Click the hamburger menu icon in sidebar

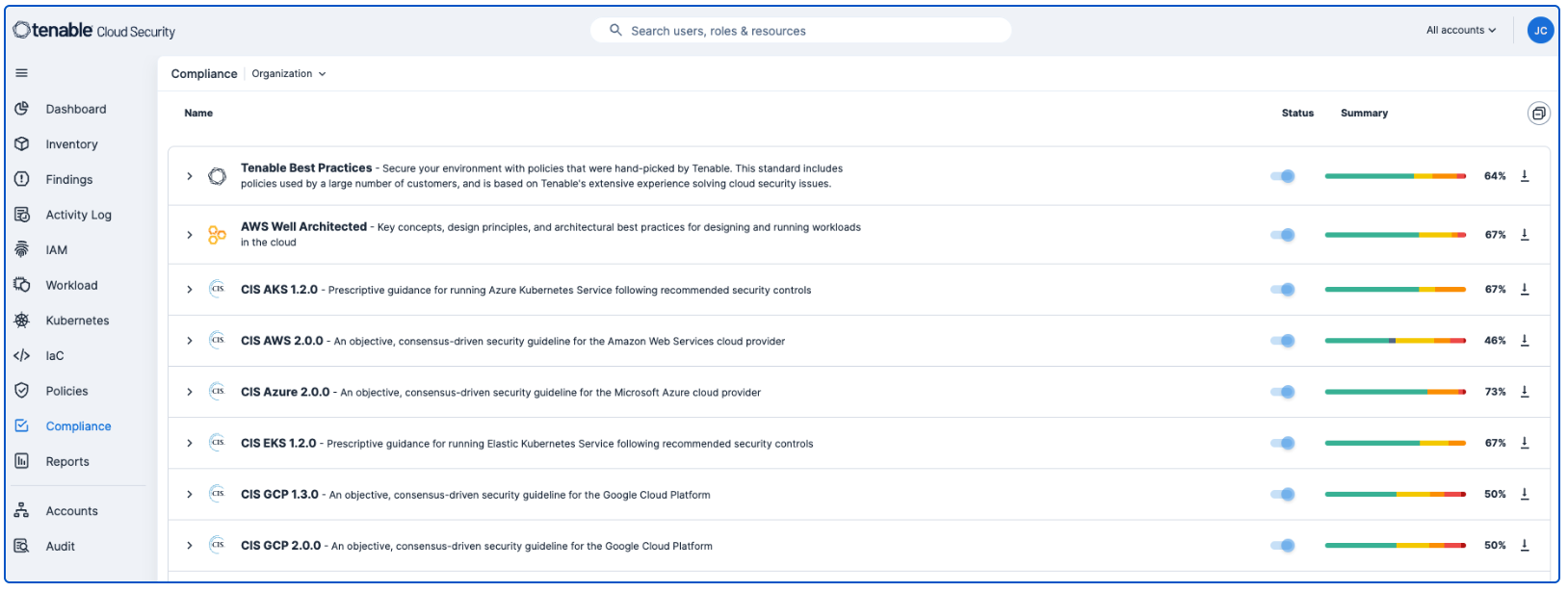pyautogui.click(x=21, y=73)
